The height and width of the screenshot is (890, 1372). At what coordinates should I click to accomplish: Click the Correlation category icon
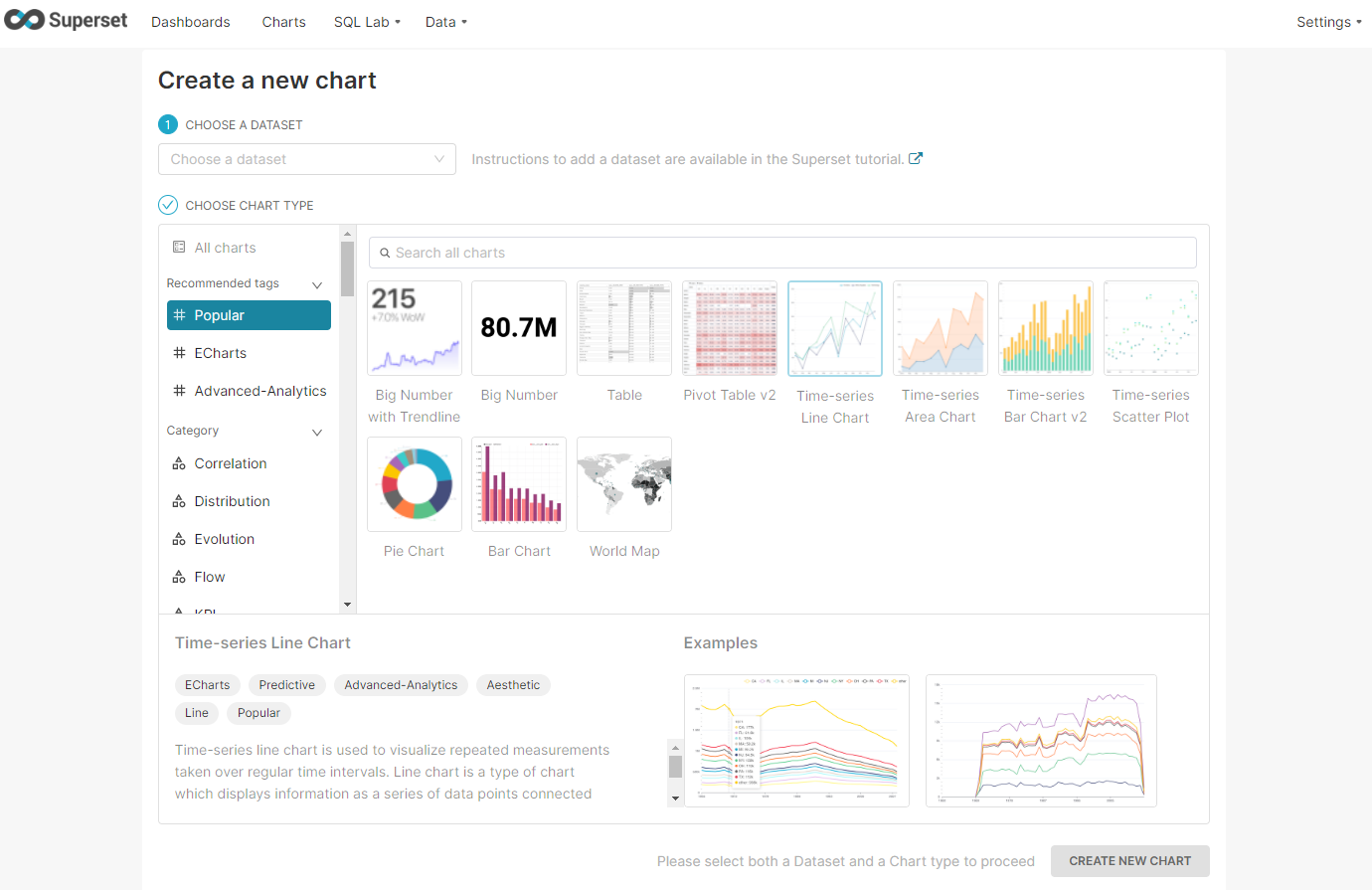(179, 463)
